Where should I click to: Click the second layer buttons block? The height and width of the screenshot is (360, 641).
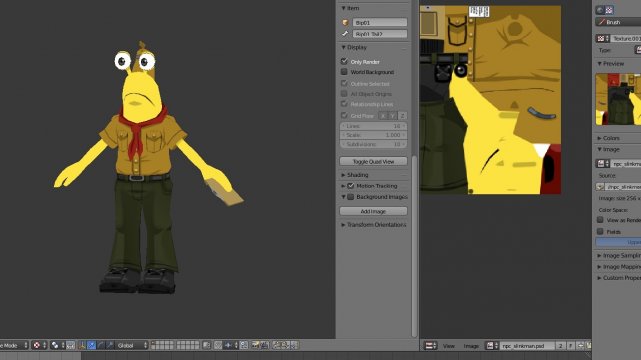coord(188,345)
